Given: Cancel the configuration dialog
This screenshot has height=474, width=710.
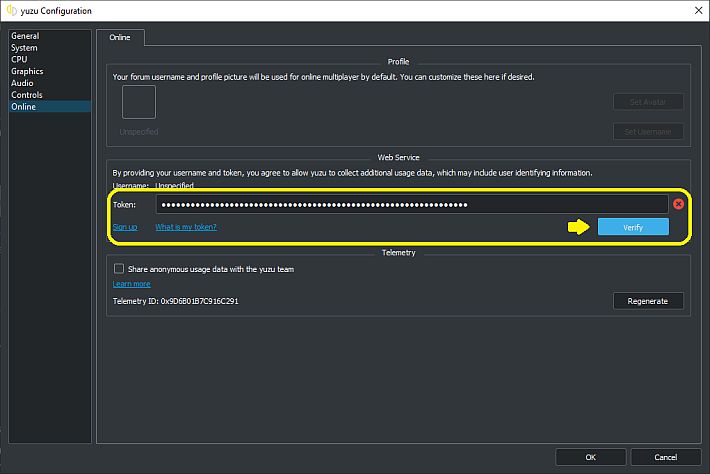Looking at the screenshot, I should point(666,457).
